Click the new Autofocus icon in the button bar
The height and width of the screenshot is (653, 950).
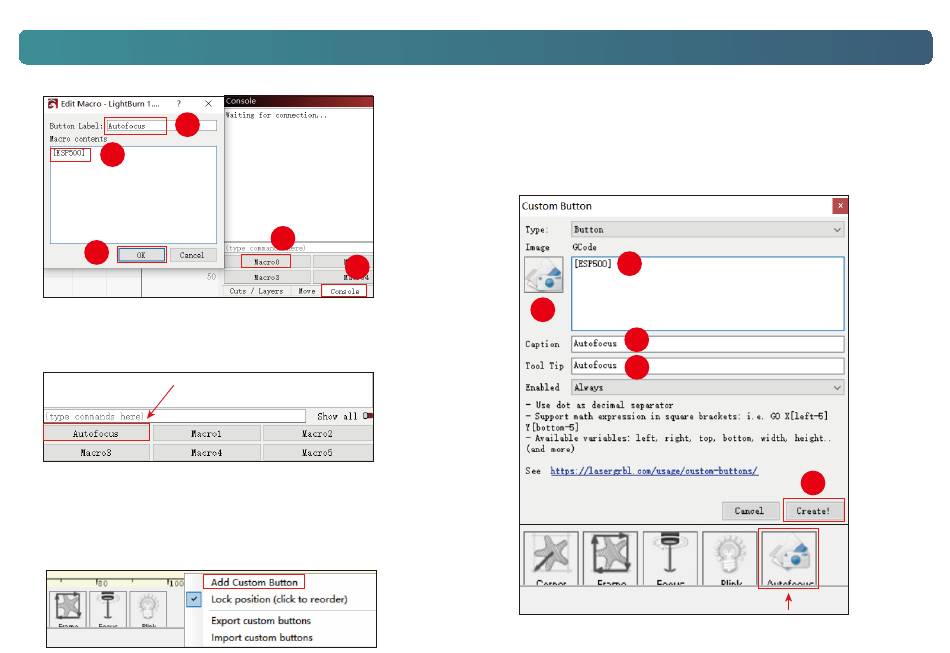pyautogui.click(x=788, y=559)
